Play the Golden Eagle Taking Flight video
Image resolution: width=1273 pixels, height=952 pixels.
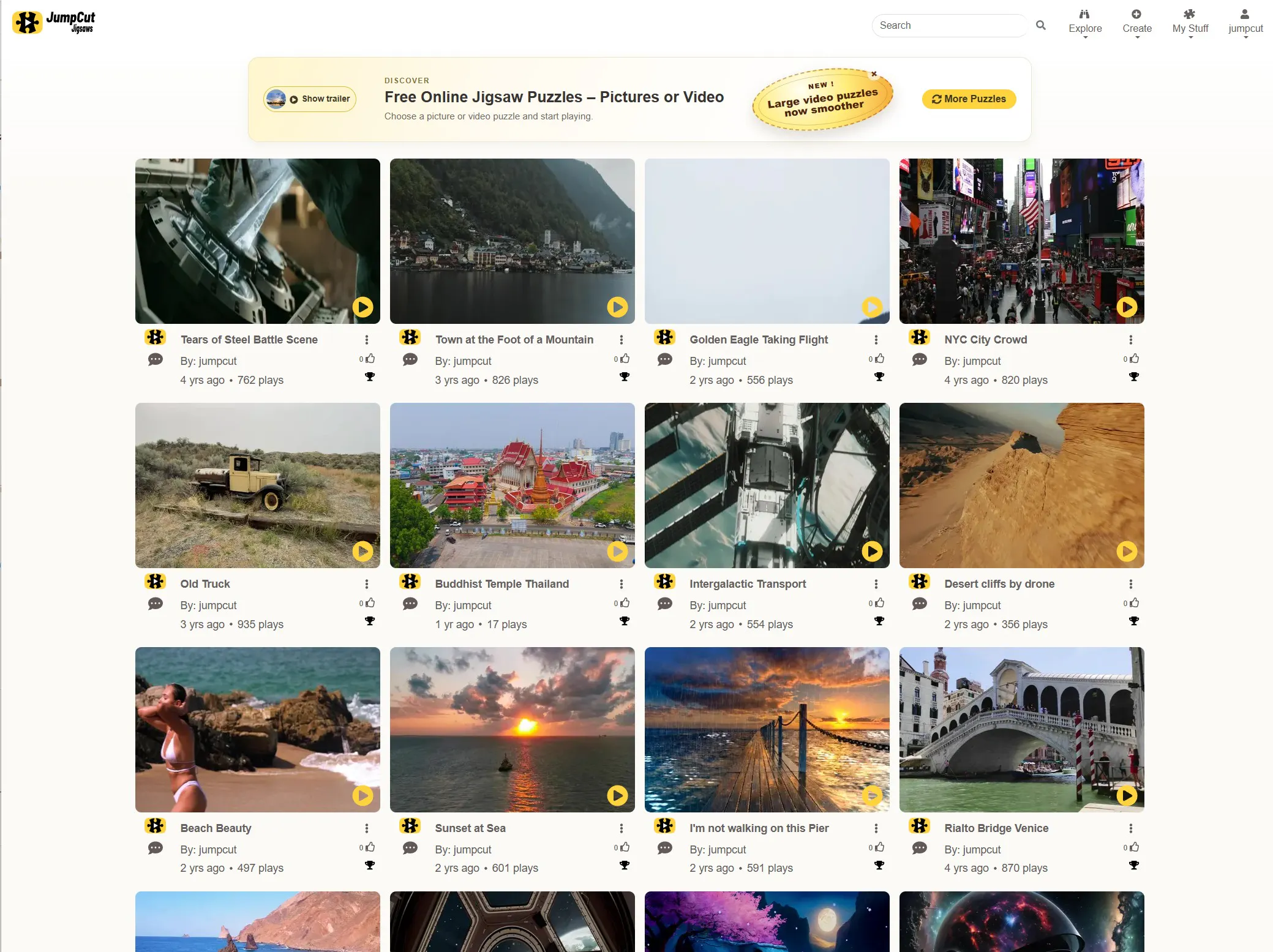pyautogui.click(x=872, y=306)
